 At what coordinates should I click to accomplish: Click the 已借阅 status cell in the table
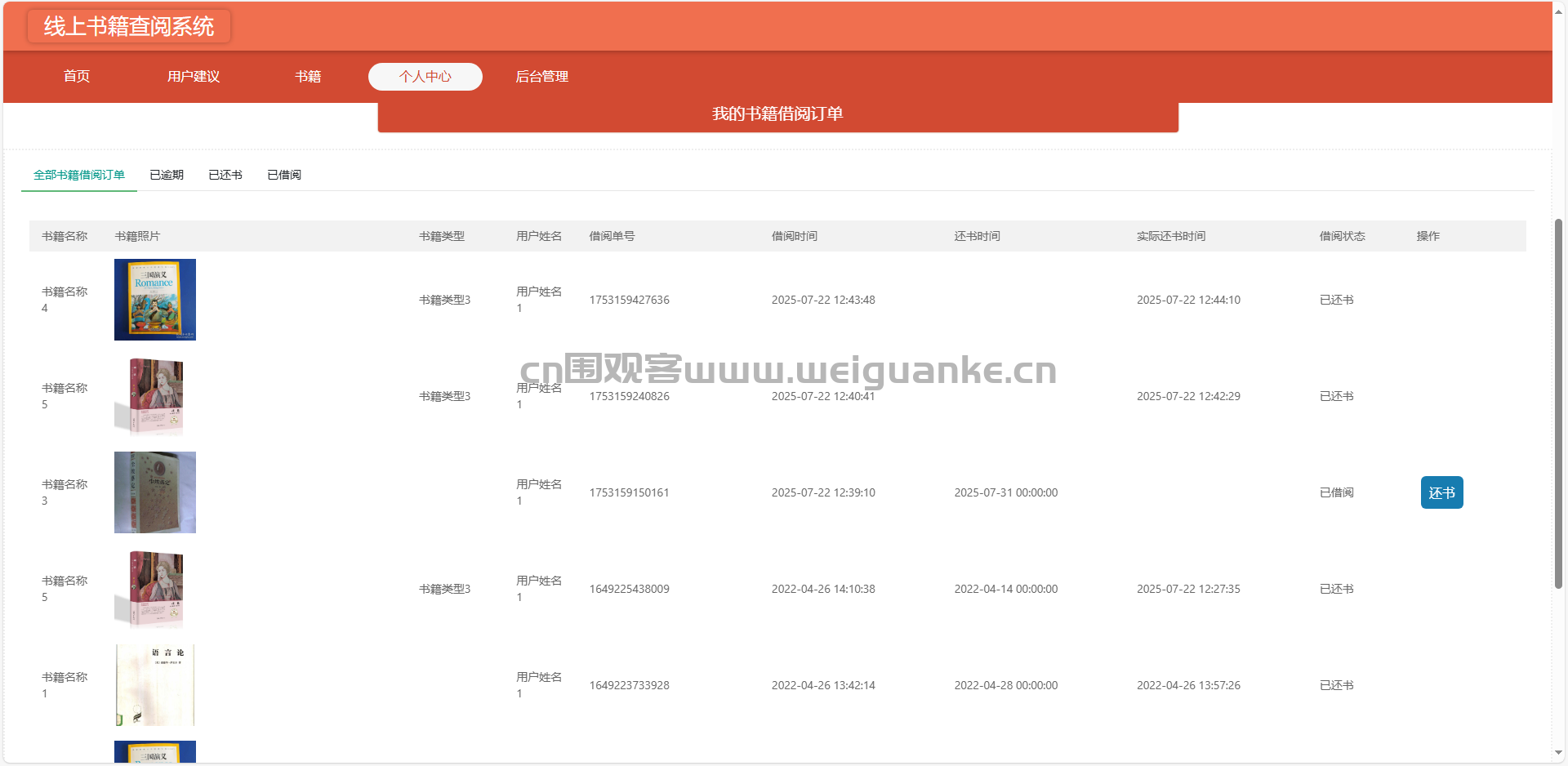(1337, 492)
